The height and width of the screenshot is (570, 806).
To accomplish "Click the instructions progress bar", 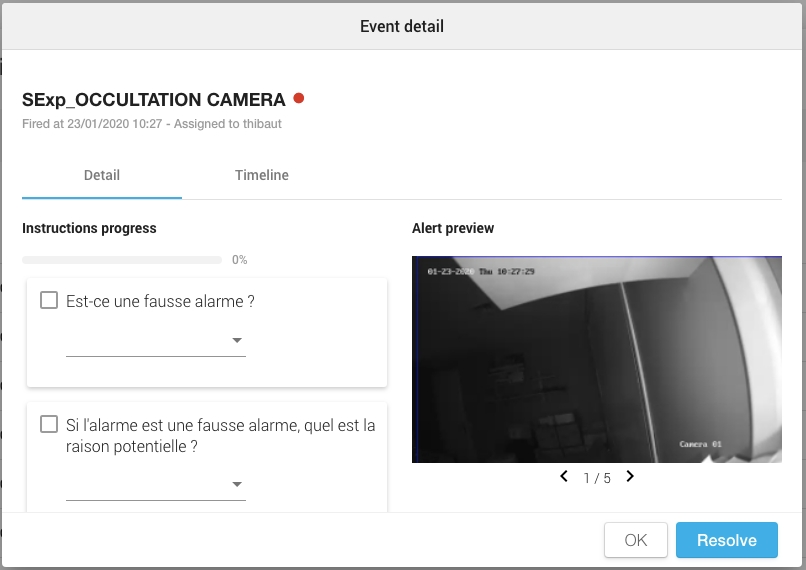I will pyautogui.click(x=122, y=260).
